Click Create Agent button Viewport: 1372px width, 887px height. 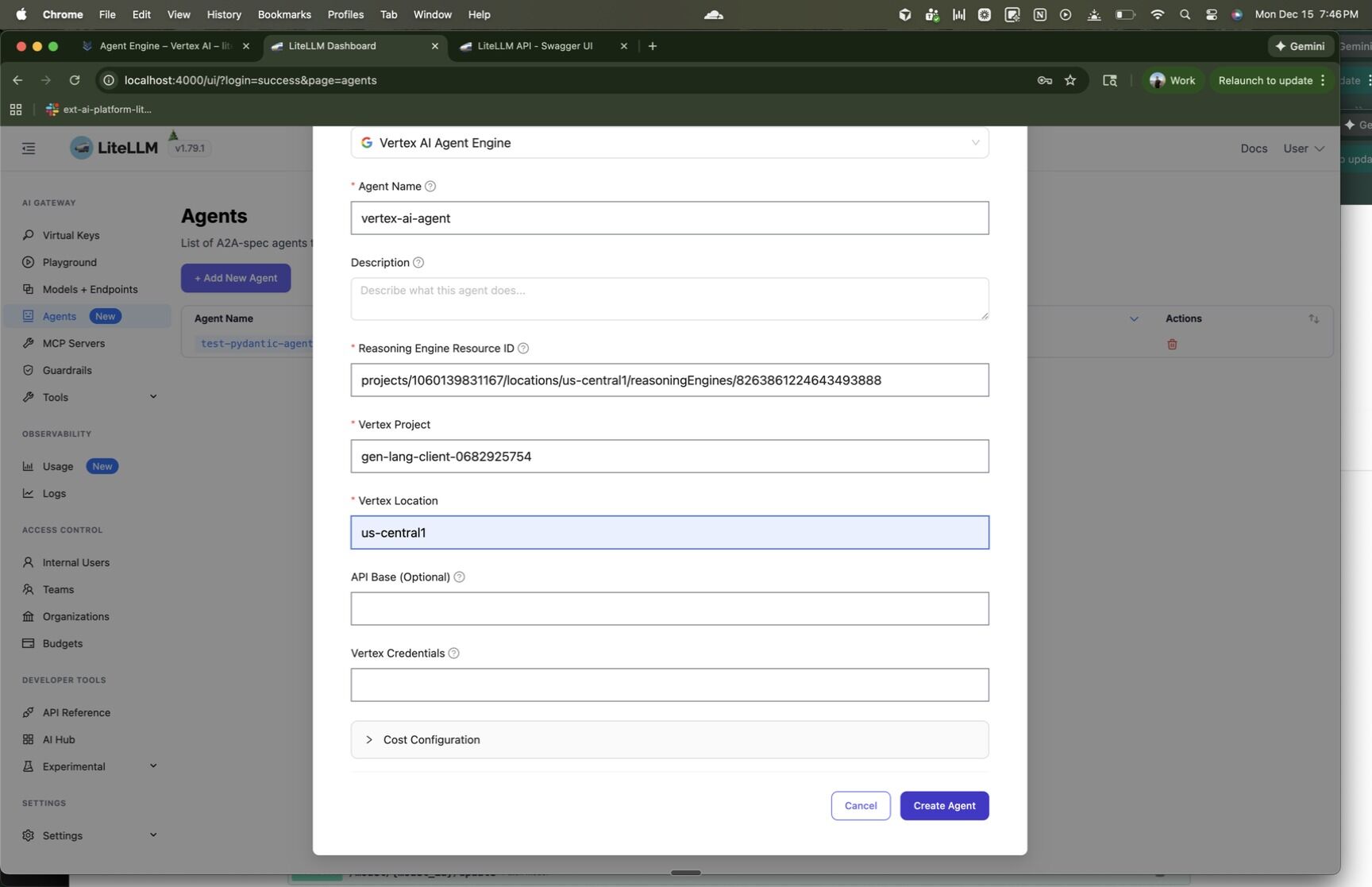(x=944, y=806)
